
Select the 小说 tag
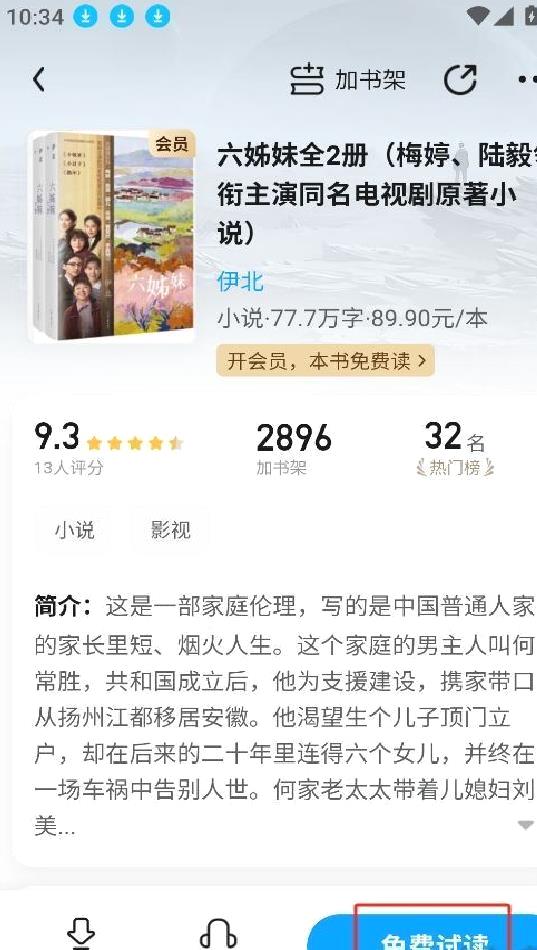tap(75, 530)
